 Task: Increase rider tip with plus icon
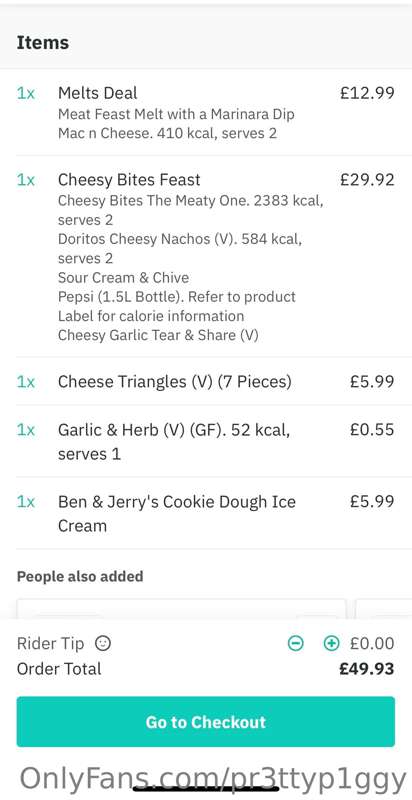point(331,643)
